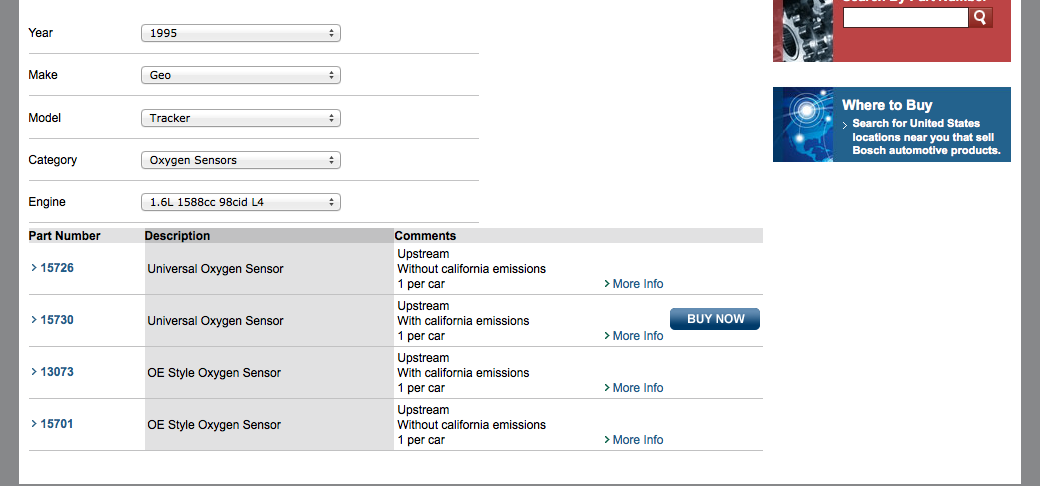The height and width of the screenshot is (486, 1040).
Task: Click the gears image in search panel
Action: pos(803,30)
